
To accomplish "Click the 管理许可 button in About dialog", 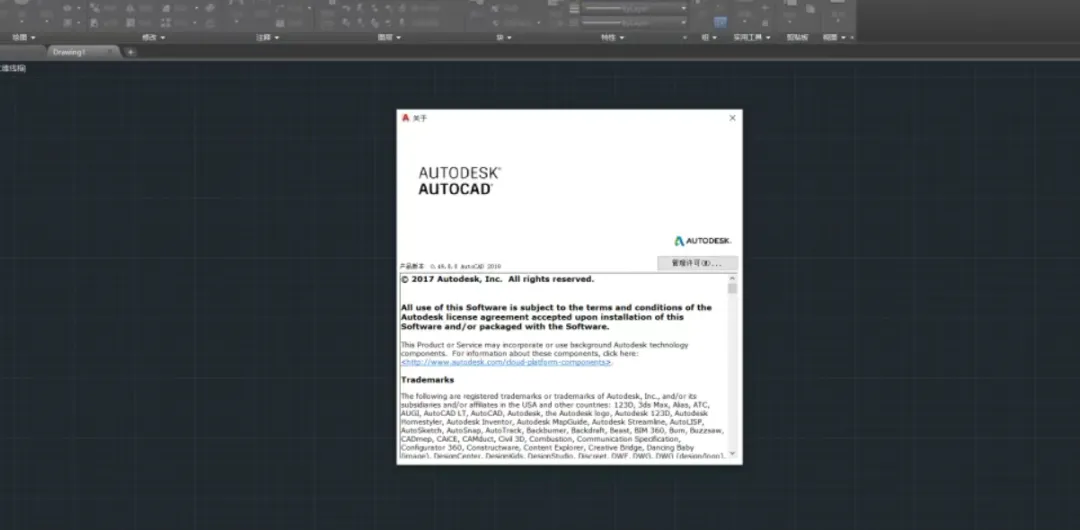I will coord(697,263).
